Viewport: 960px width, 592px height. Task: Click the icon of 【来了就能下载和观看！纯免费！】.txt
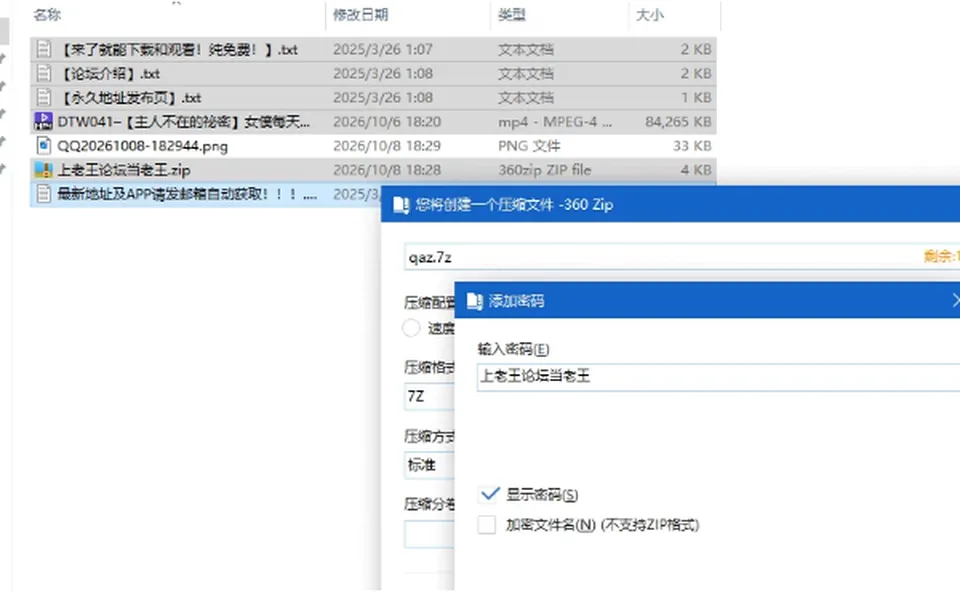pyautogui.click(x=43, y=49)
